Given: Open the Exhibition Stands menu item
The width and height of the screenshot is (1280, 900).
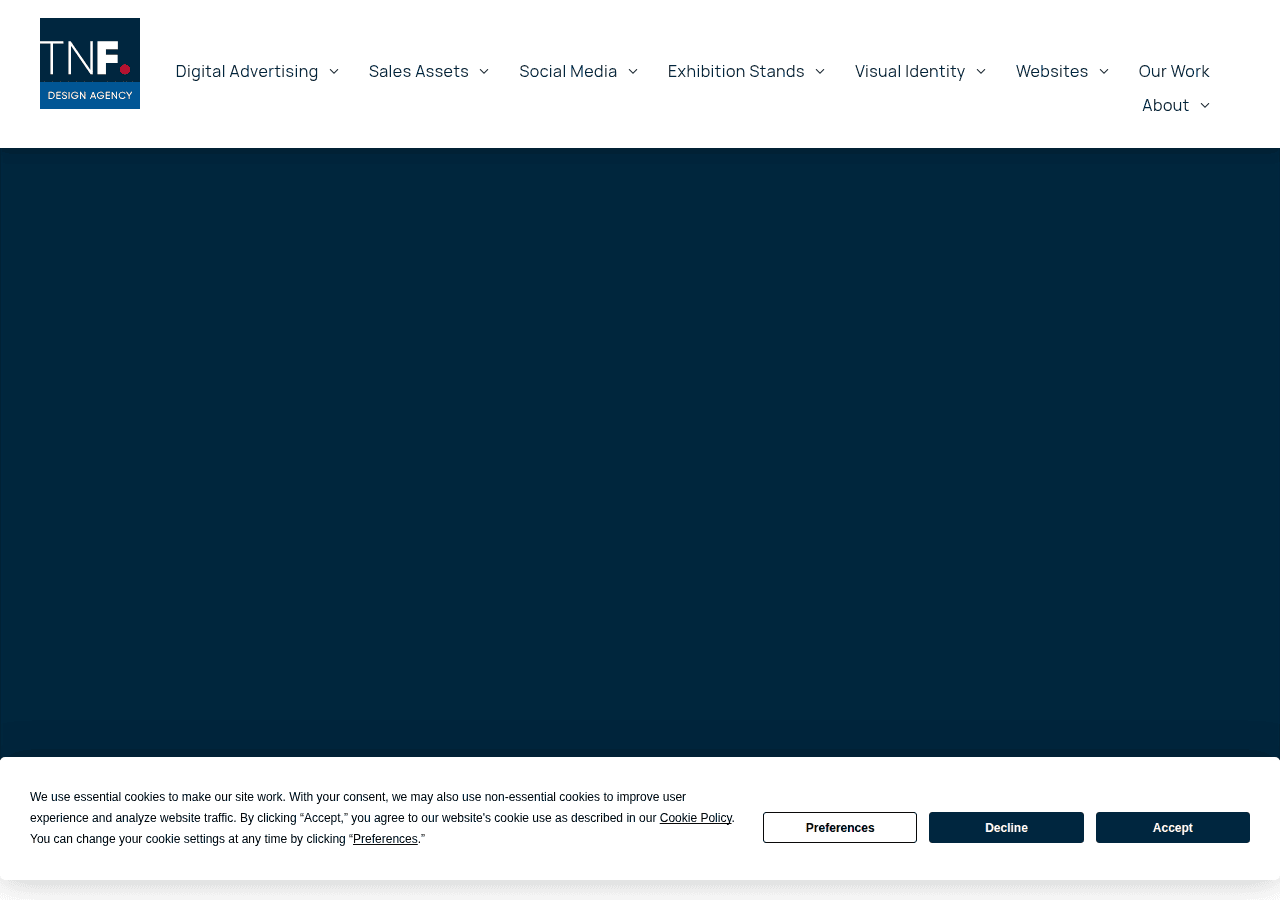Looking at the screenshot, I should (736, 71).
